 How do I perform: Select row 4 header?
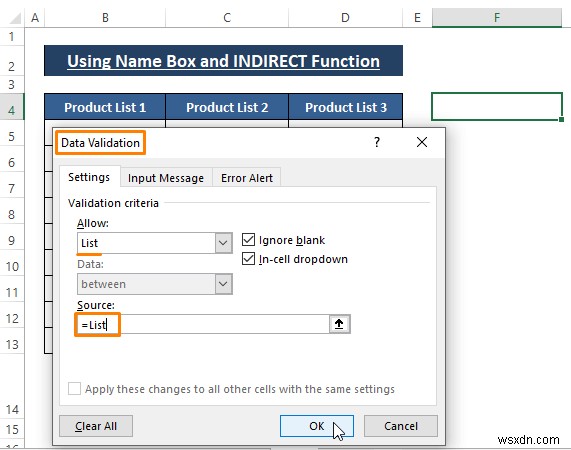point(12,110)
